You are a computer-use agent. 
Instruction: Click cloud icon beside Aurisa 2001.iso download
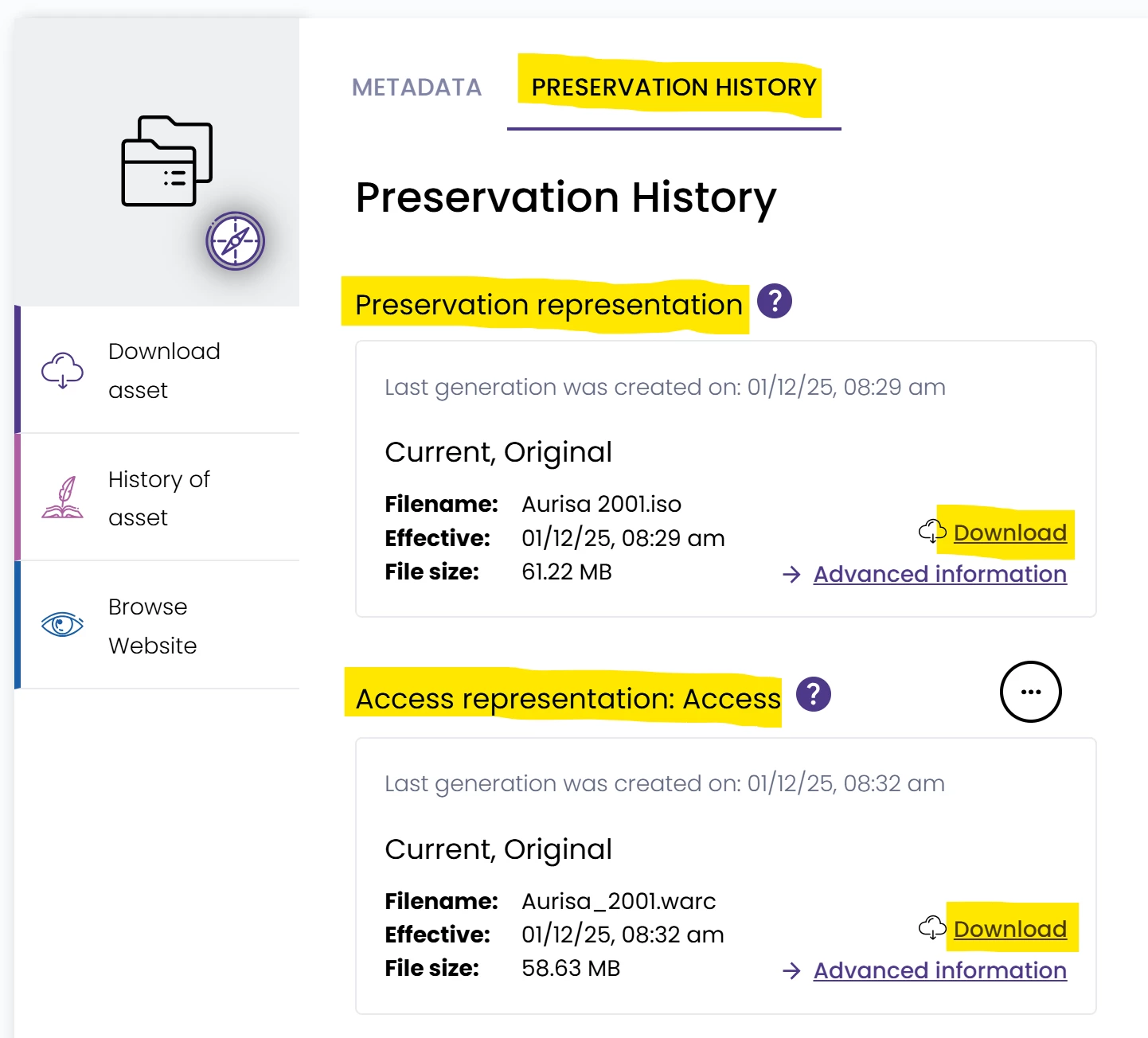click(x=931, y=532)
